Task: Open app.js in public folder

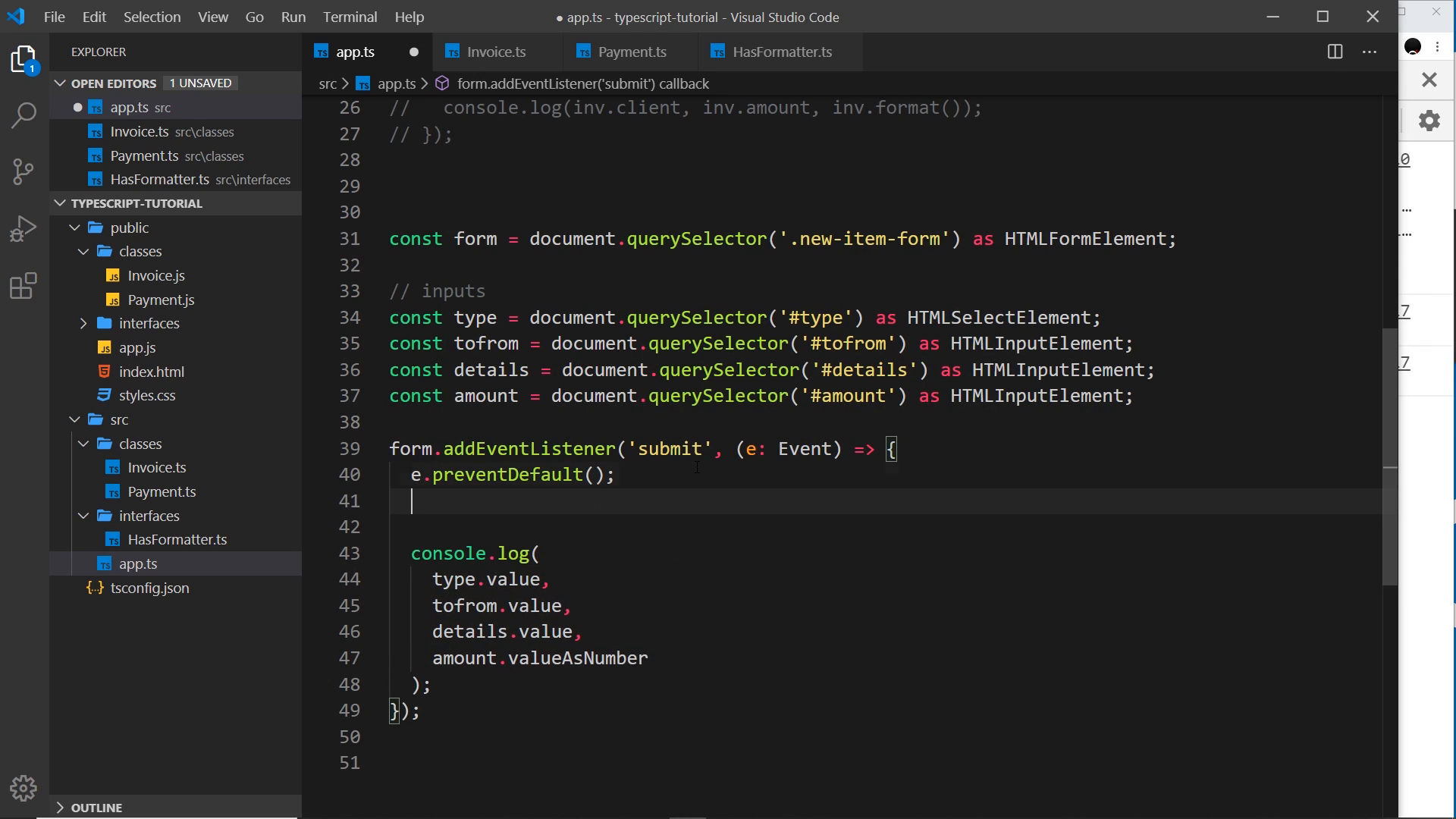Action: 137,347
